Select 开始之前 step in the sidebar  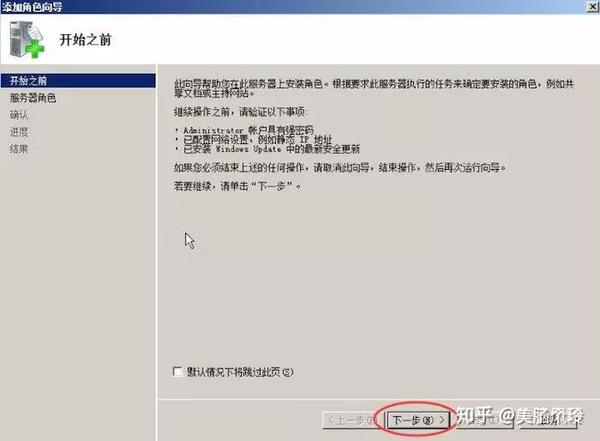[78, 81]
